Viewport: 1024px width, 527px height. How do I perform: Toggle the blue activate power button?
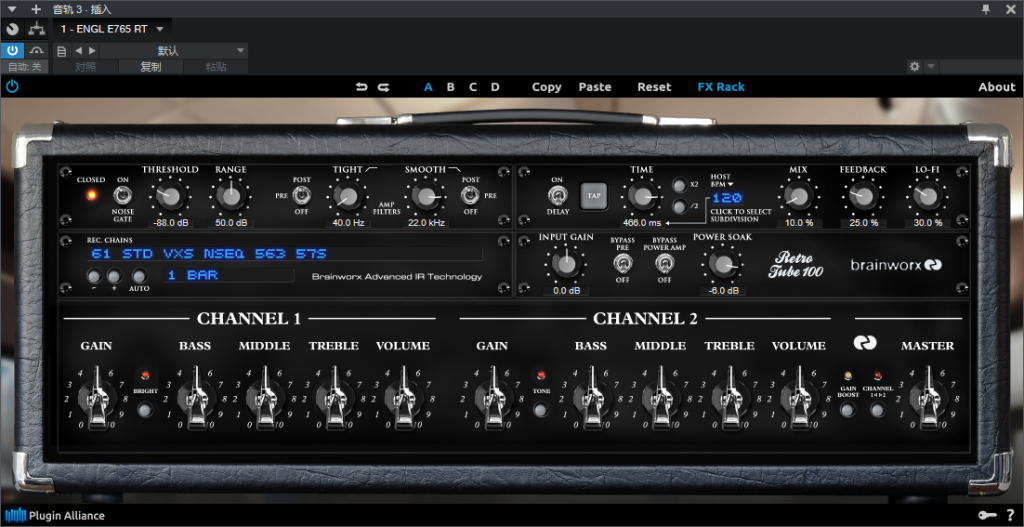(12, 51)
